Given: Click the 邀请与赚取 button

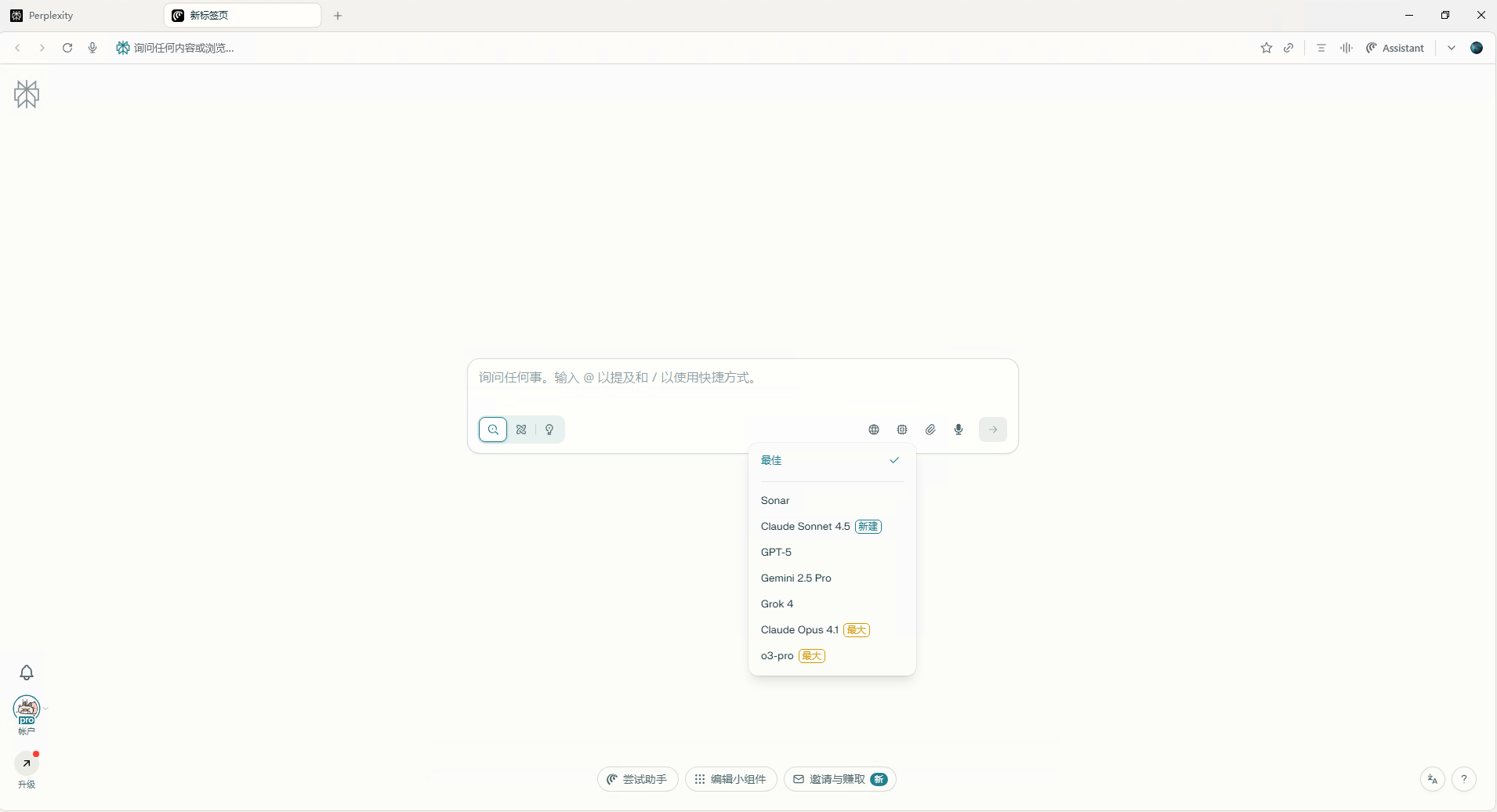Looking at the screenshot, I should coord(839,779).
